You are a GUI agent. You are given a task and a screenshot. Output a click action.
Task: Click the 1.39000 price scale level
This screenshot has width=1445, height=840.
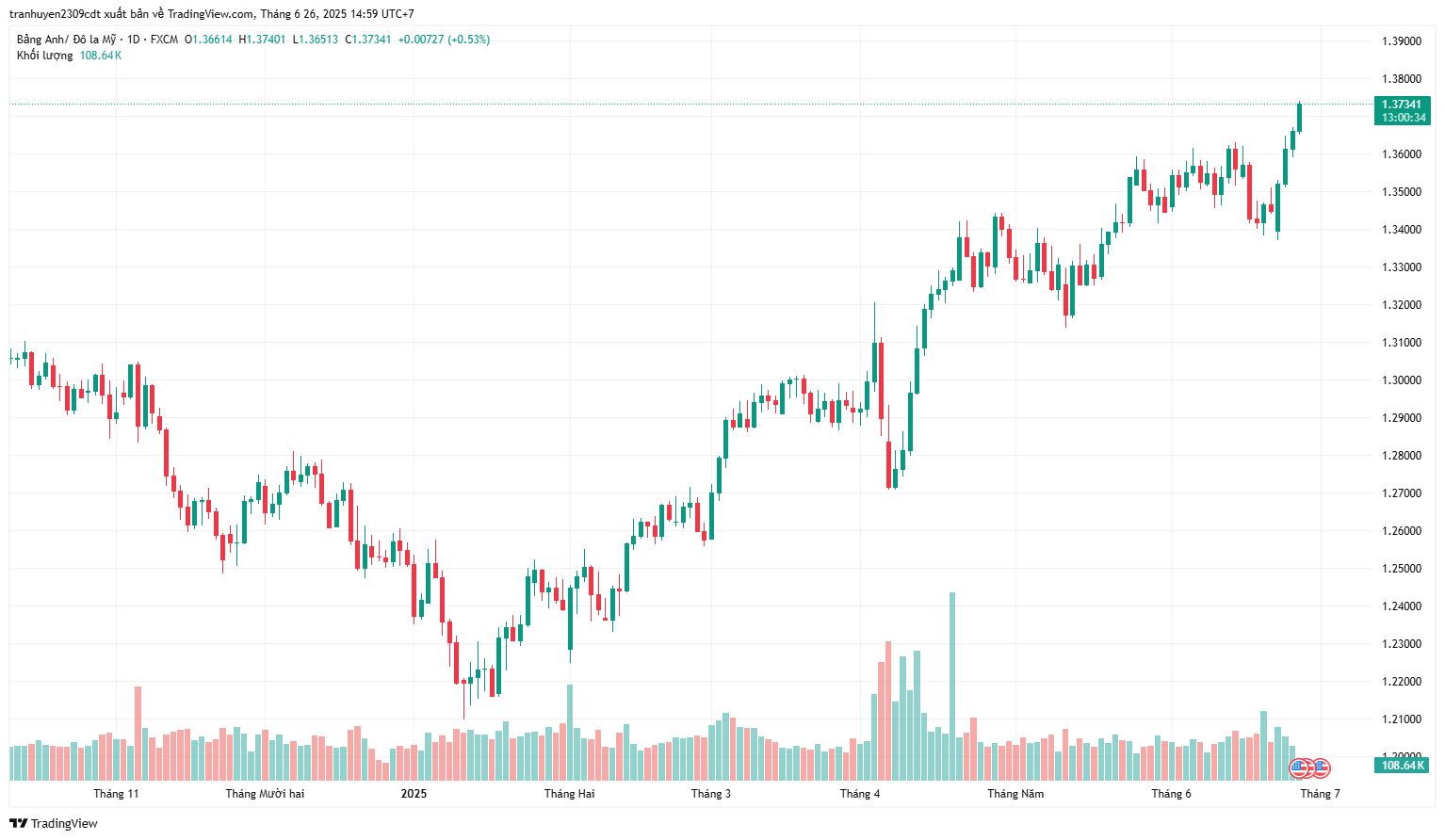(x=1402, y=41)
